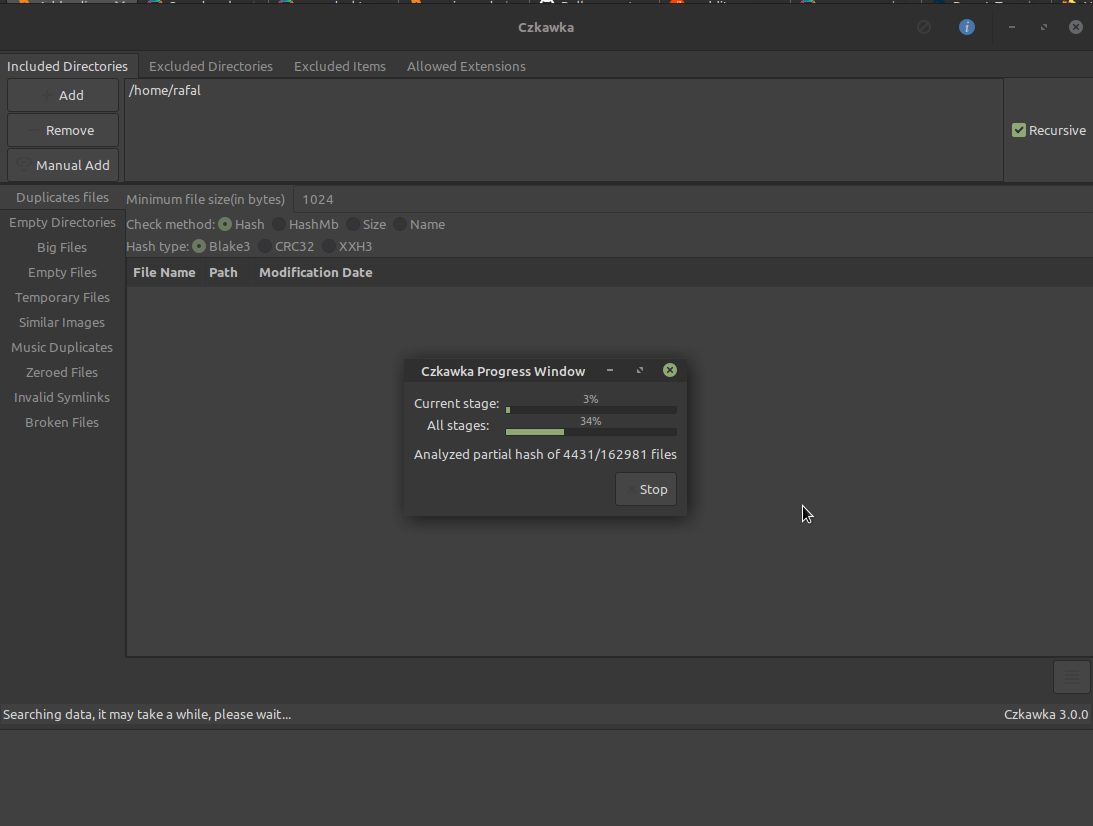
Task: Click the Remove directory button
Action: point(63,130)
